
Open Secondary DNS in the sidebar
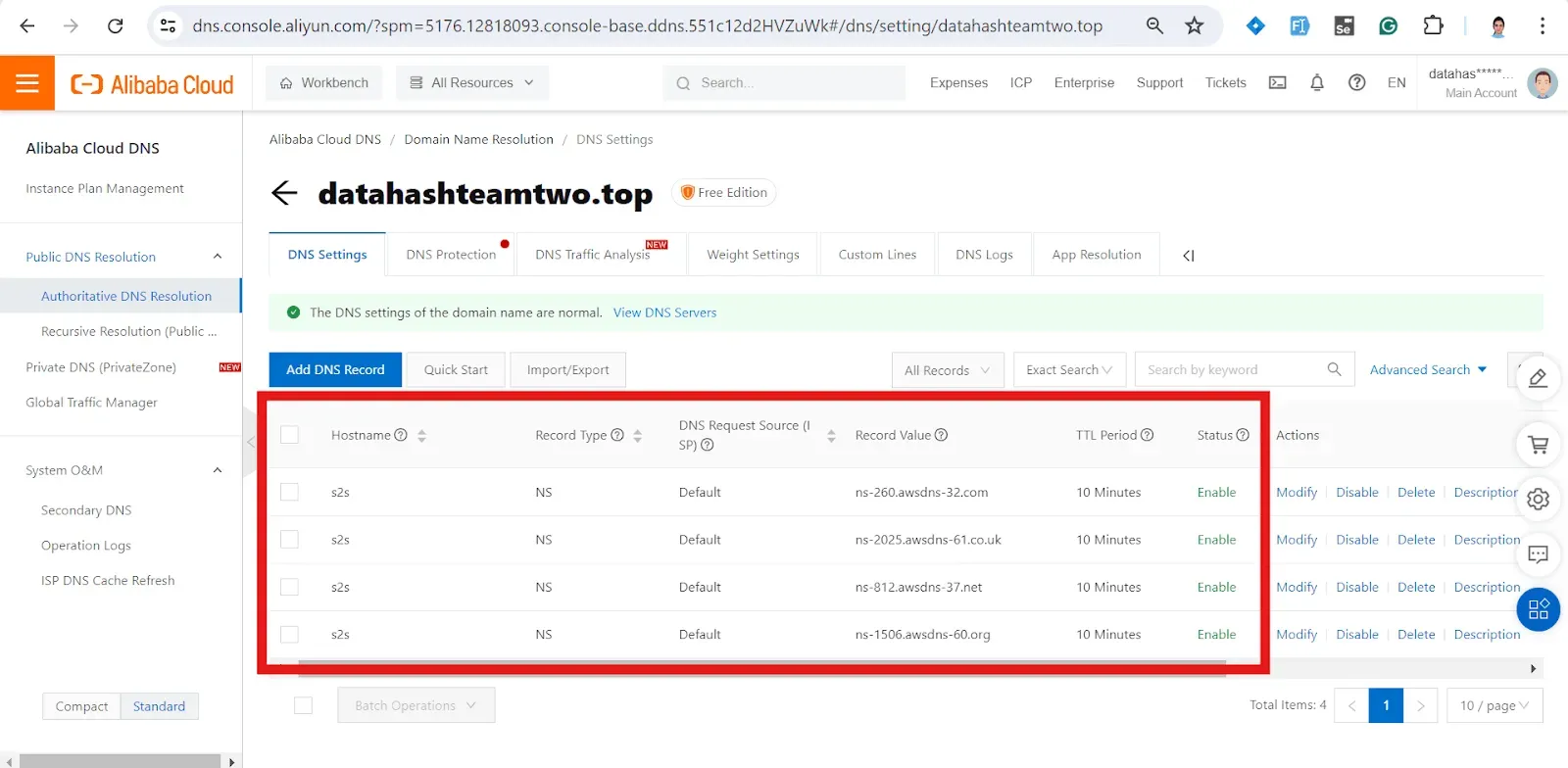tap(86, 510)
